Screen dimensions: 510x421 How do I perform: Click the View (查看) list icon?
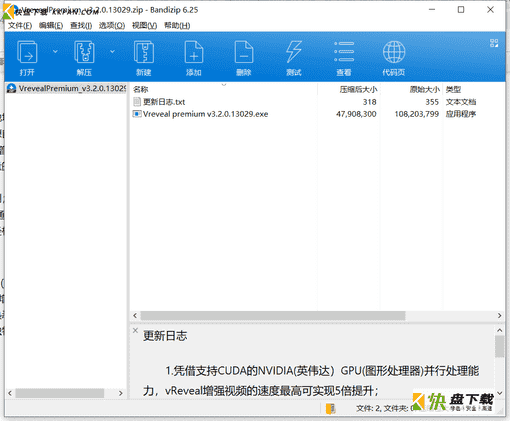[344, 52]
